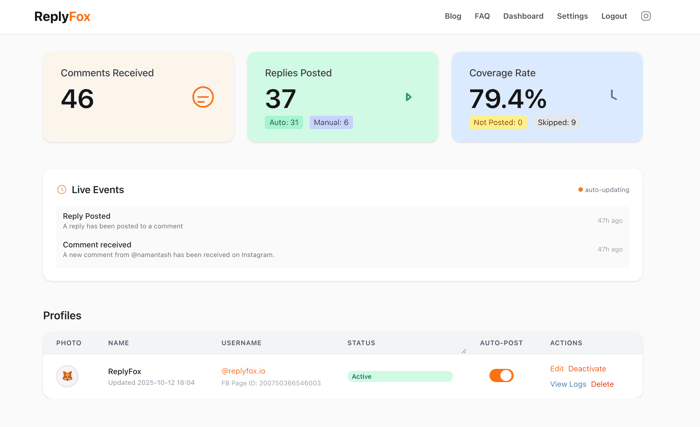Go to the FAQ page

tap(482, 16)
